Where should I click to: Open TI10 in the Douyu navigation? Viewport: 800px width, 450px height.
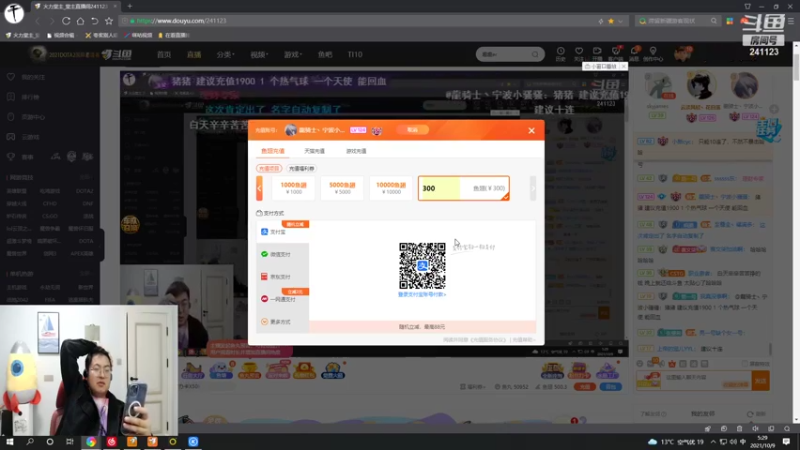[x=355, y=55]
